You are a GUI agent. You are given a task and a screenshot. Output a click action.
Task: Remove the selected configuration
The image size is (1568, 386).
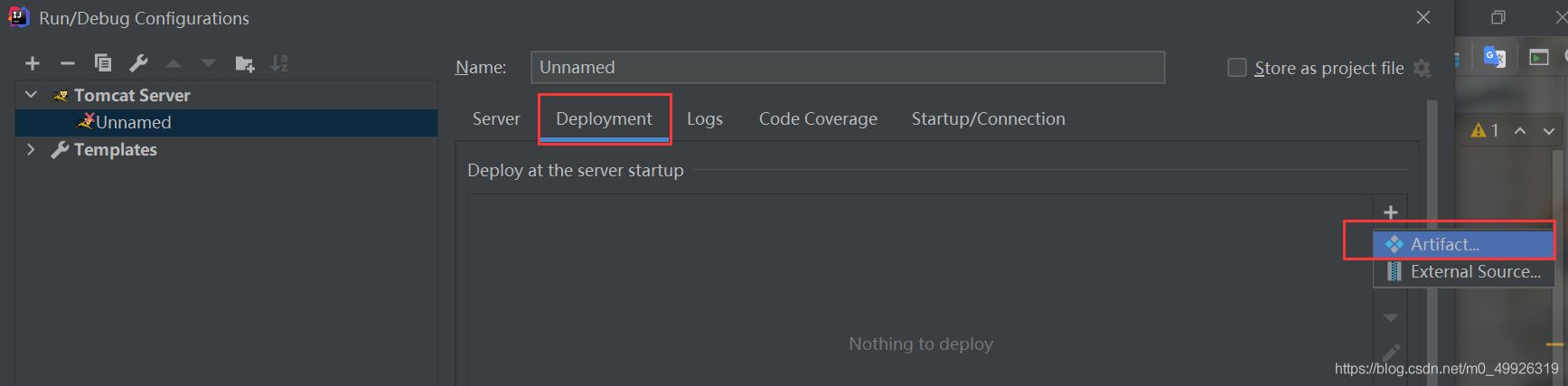point(67,63)
